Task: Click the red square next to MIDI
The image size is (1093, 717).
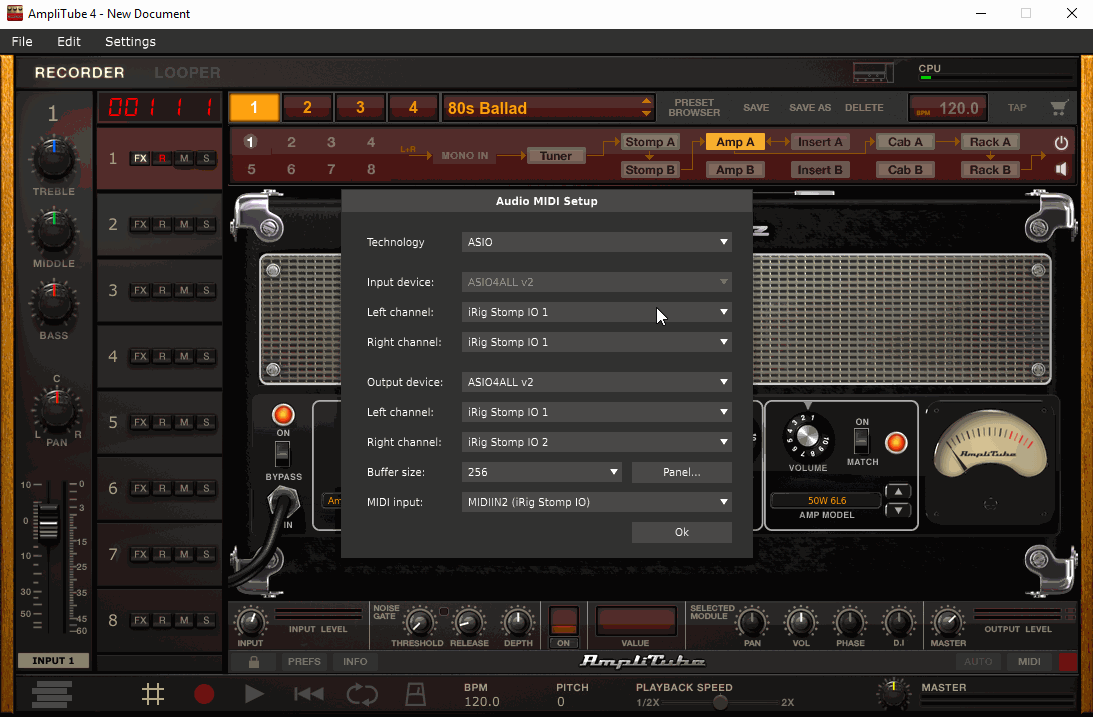Action: 1067,662
